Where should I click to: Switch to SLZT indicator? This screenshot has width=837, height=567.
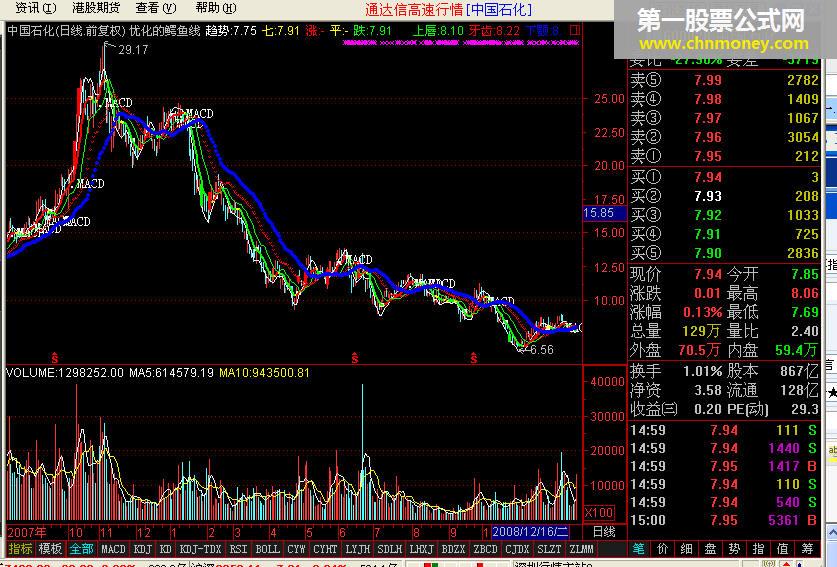549,549
